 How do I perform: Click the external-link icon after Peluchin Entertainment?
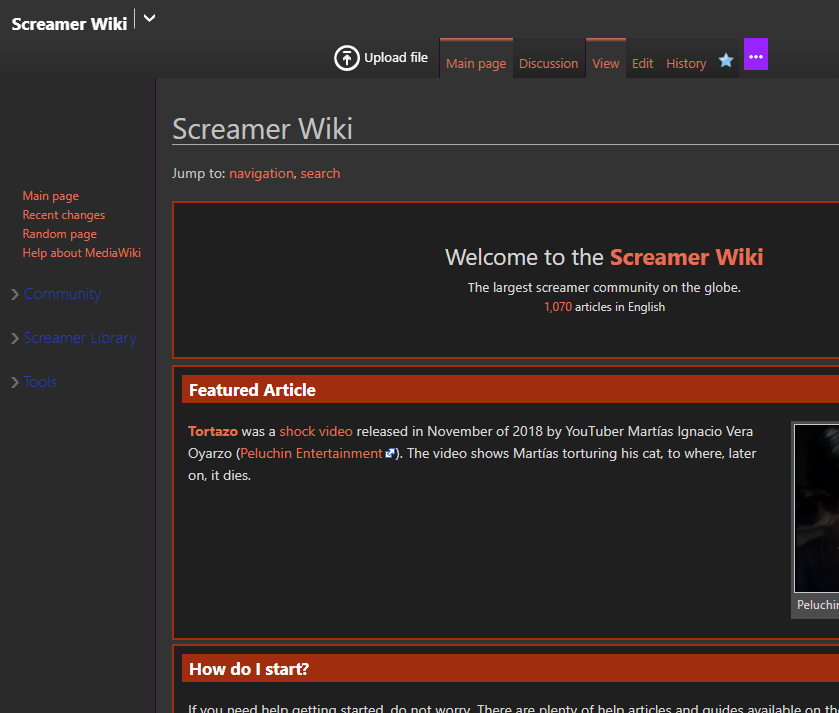[390, 454]
